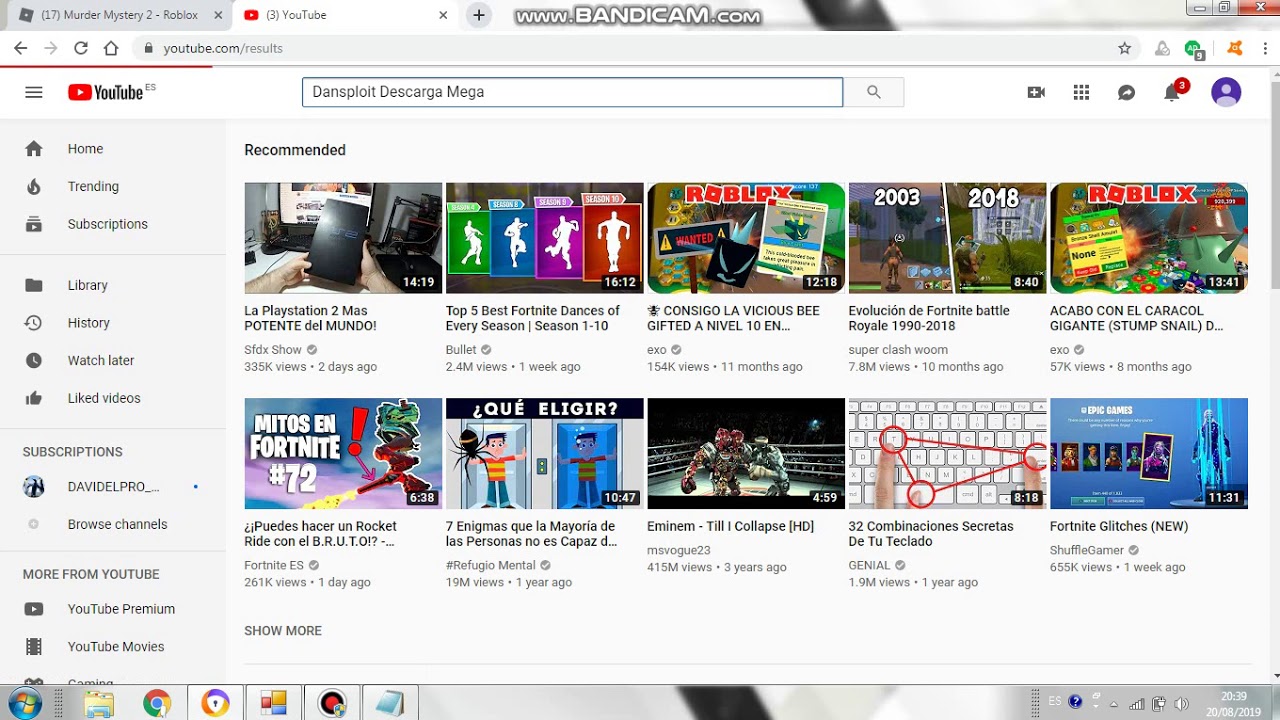Click the Library folder icon
This screenshot has height=720, width=1280.
34,285
